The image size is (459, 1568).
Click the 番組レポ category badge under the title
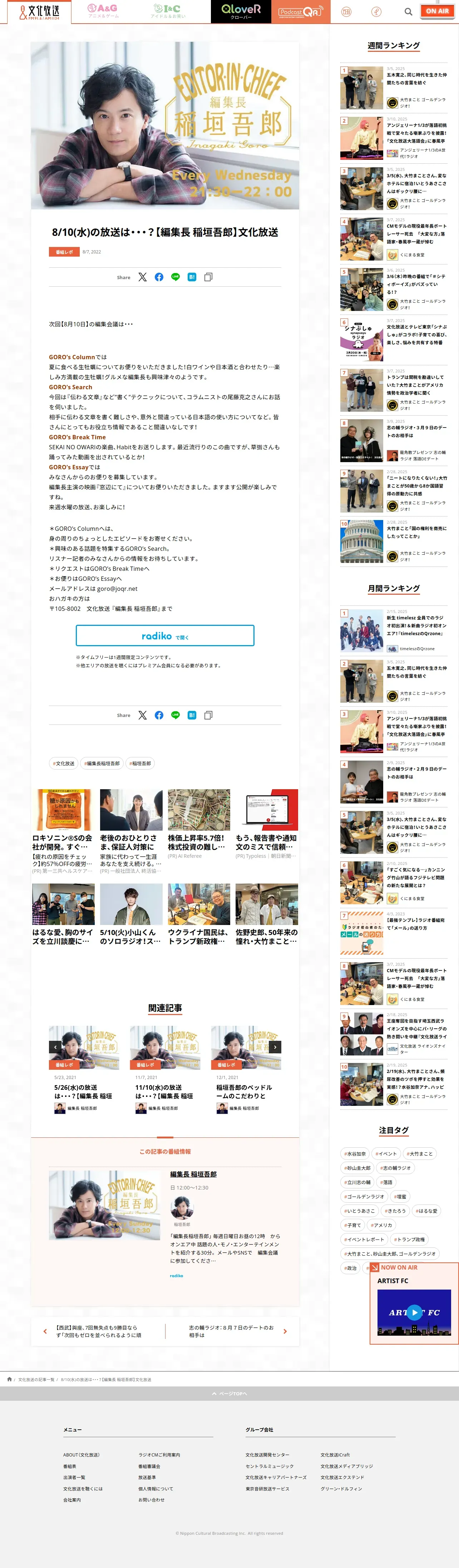64,251
